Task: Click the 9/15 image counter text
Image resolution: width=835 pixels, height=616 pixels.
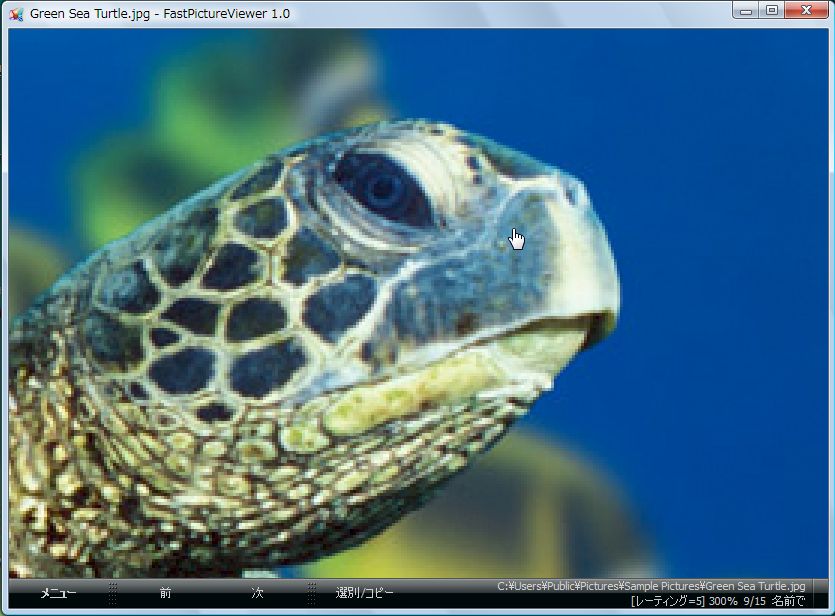Action: (x=755, y=602)
